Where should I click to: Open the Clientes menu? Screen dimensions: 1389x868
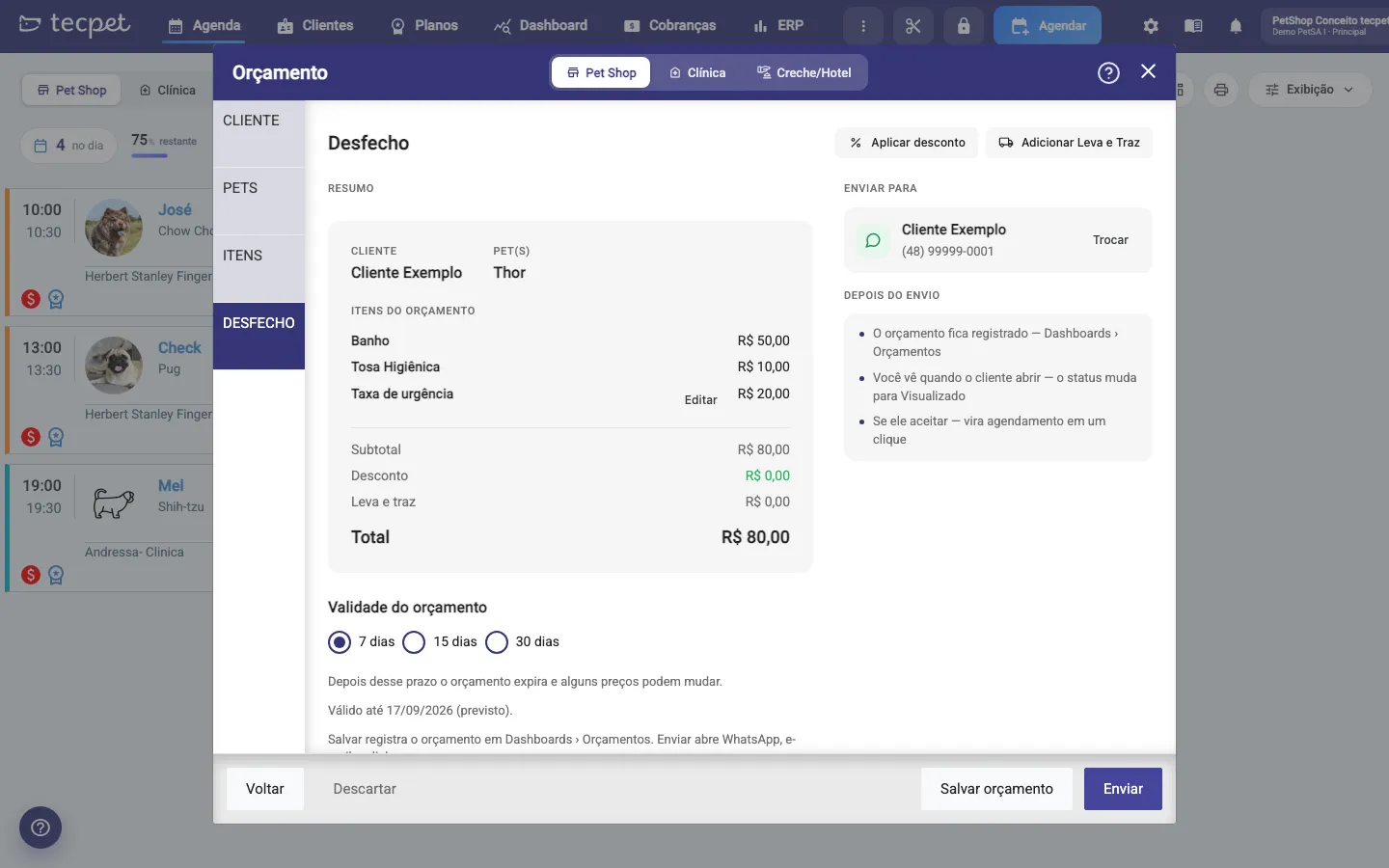(x=315, y=26)
